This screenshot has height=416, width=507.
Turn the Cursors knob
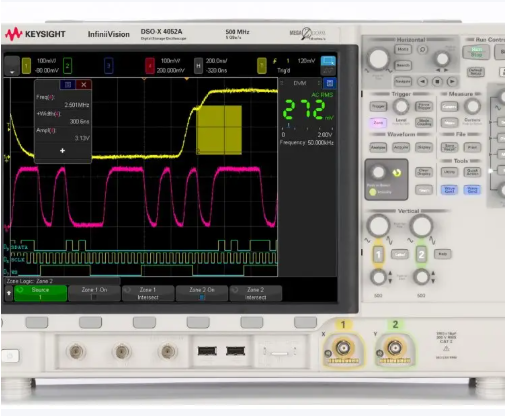pyautogui.click(x=472, y=106)
